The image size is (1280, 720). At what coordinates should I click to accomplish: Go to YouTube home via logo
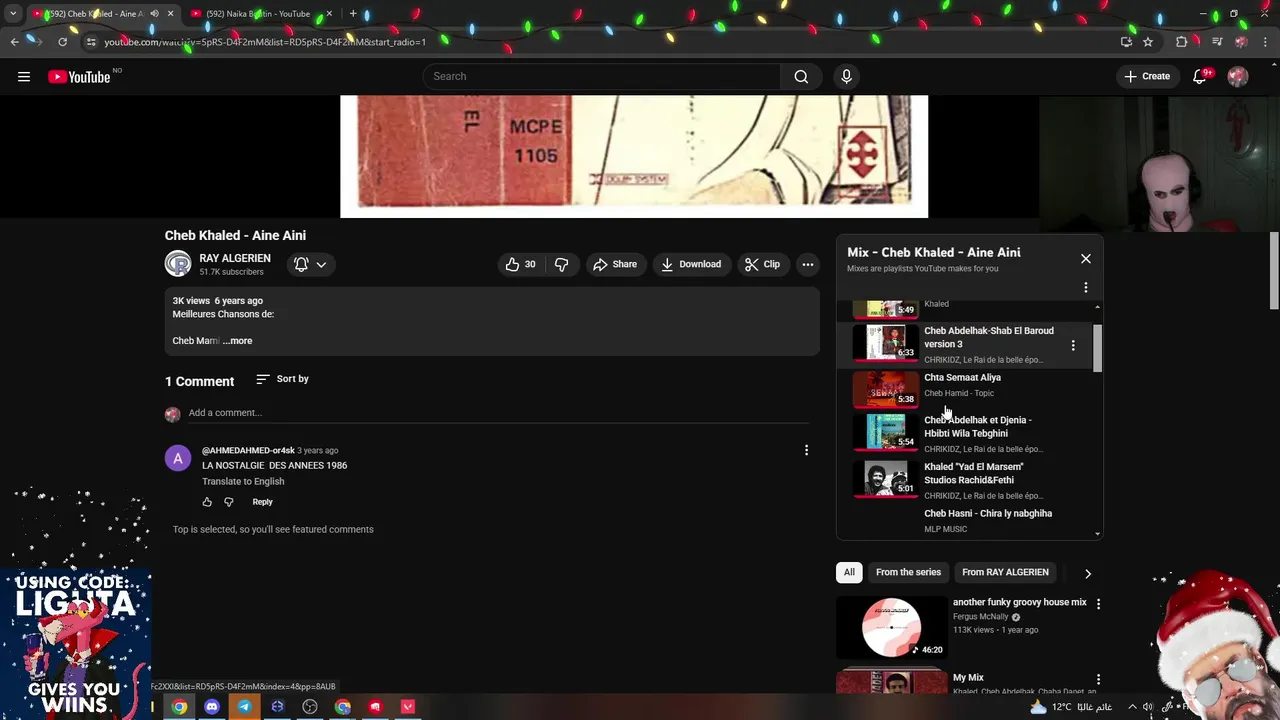(79, 77)
